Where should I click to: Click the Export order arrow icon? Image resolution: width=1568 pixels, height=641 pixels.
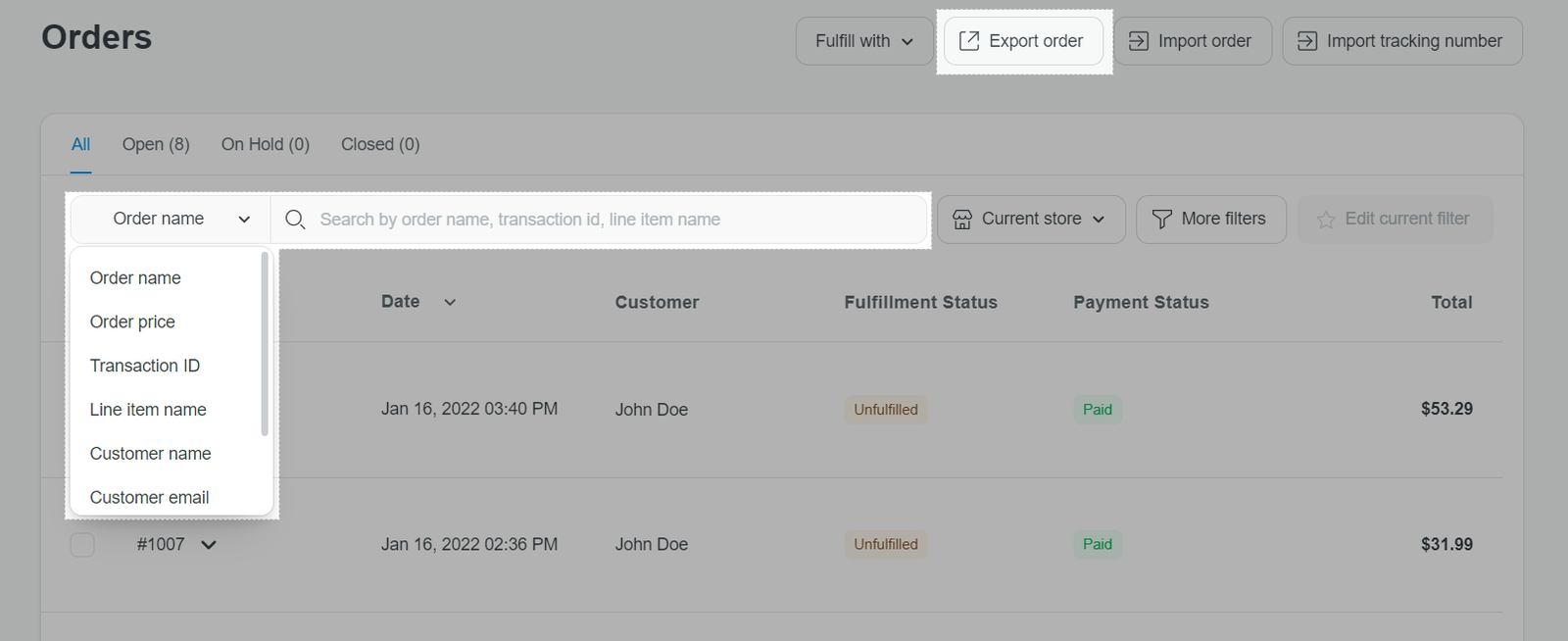(969, 41)
